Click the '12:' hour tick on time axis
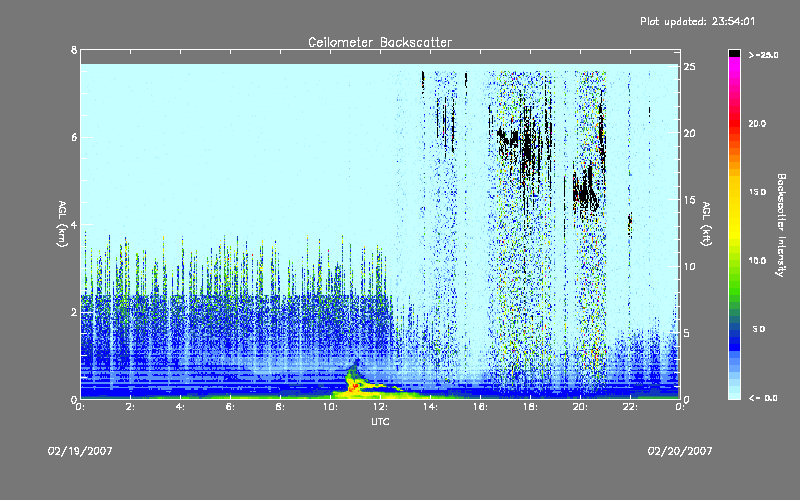This screenshot has height=500, width=800. [x=380, y=407]
